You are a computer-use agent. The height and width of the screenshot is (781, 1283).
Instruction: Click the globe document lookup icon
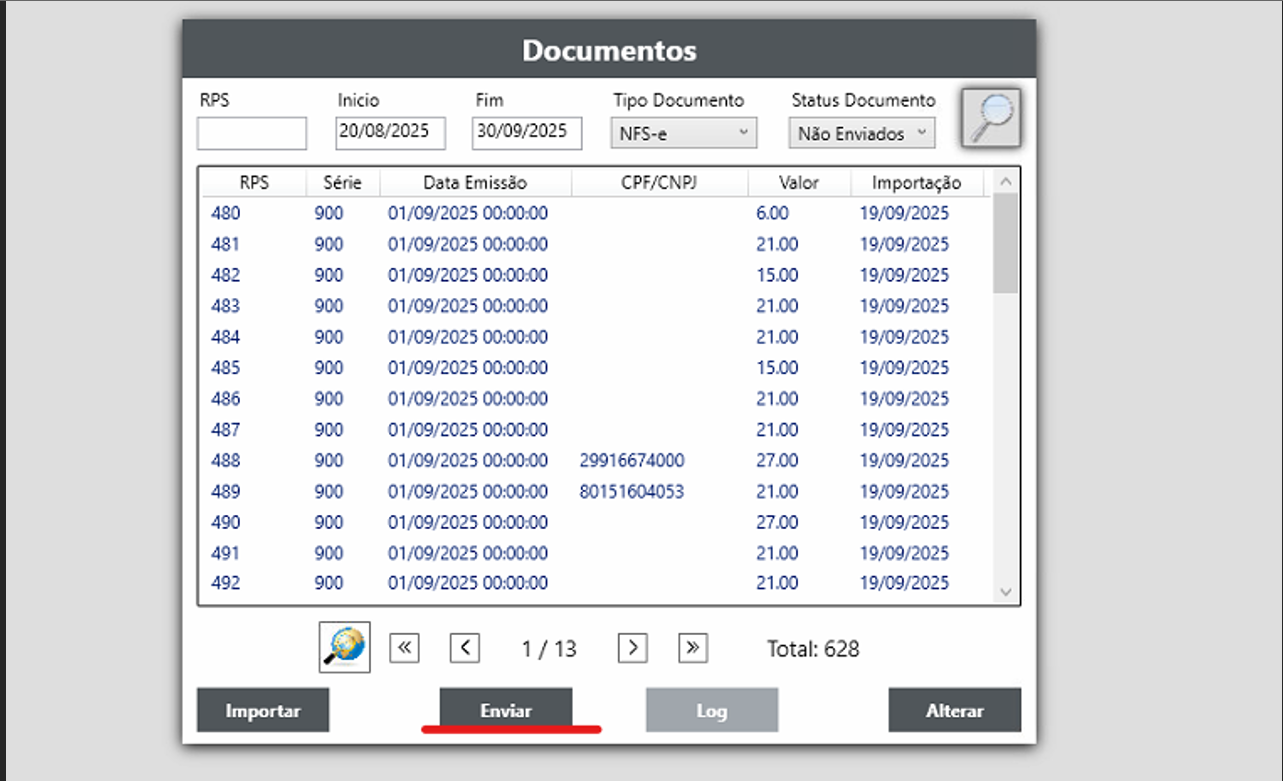point(345,648)
